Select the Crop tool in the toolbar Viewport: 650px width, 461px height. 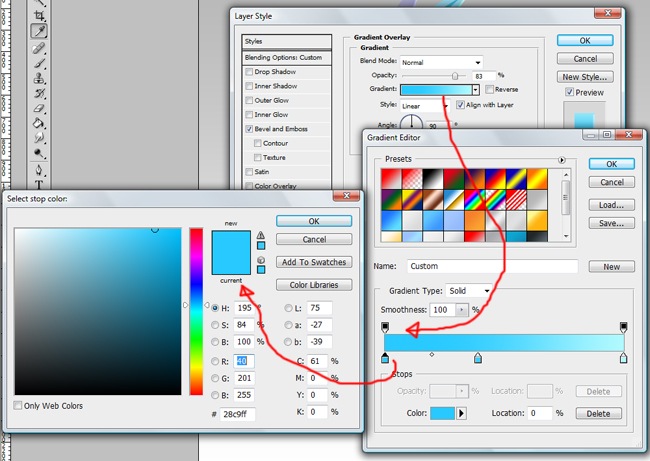(x=40, y=17)
